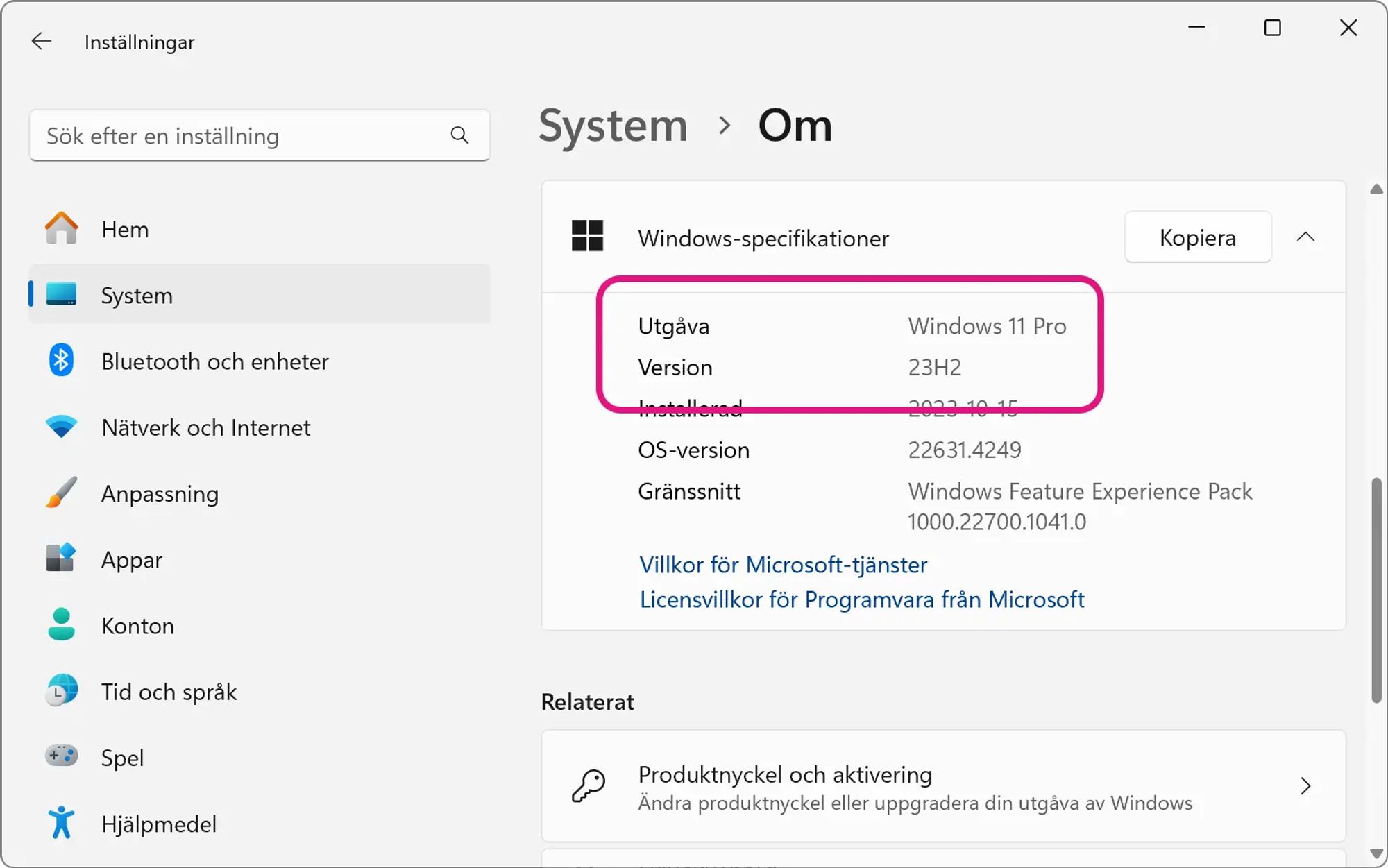Click the Wi-Fi network icon

tap(62, 426)
